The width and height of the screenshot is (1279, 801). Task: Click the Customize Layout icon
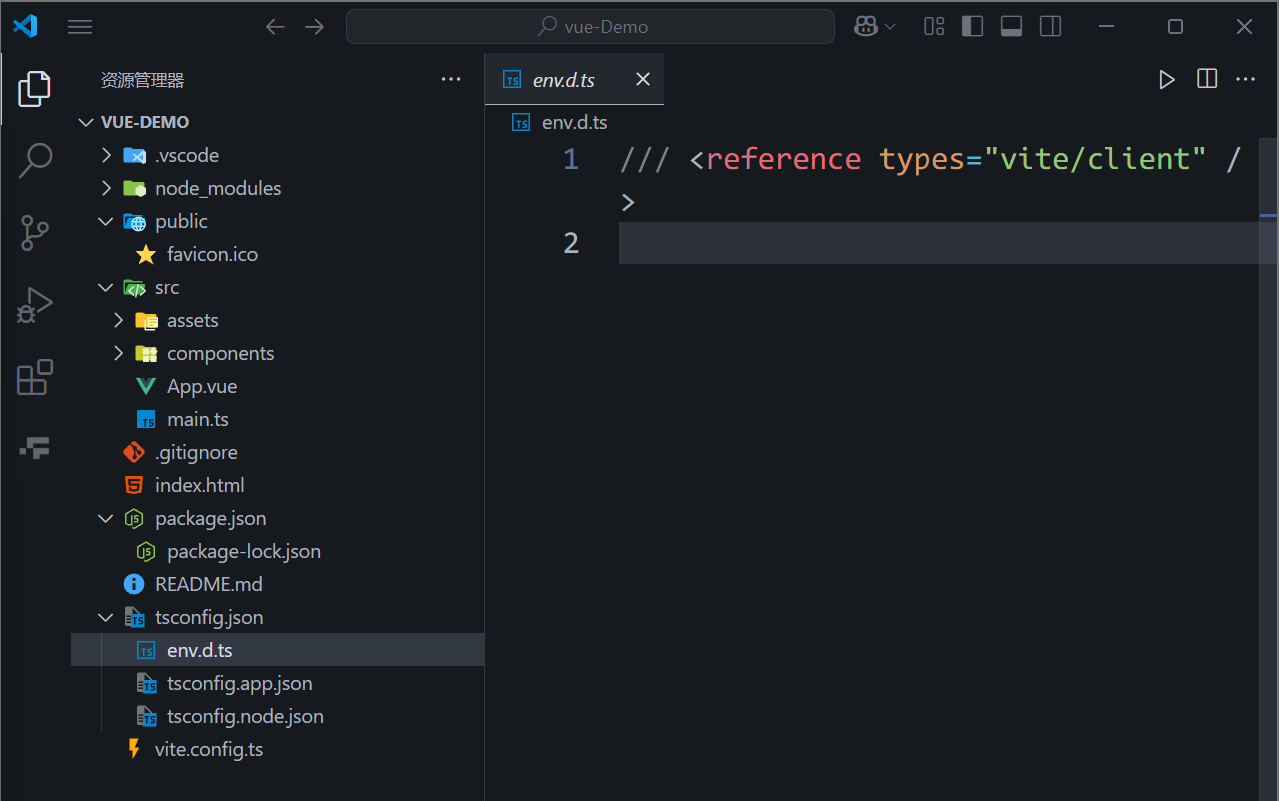pos(934,27)
